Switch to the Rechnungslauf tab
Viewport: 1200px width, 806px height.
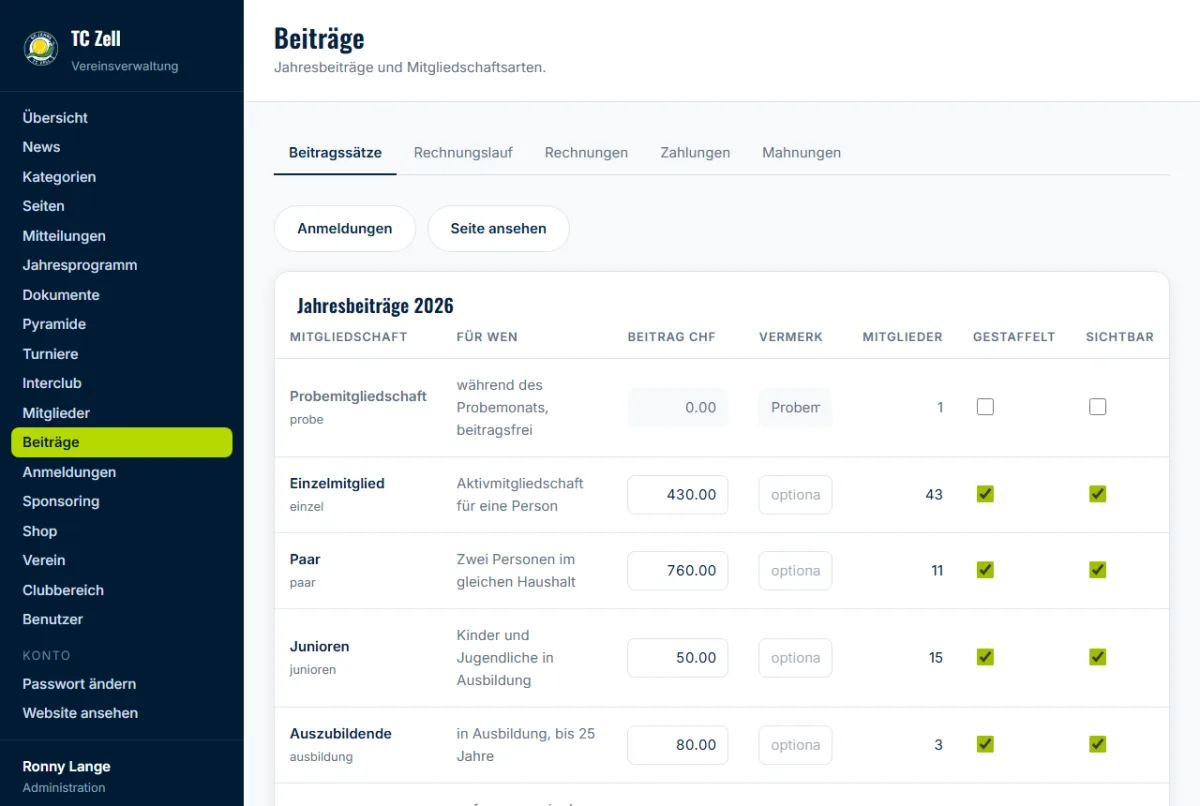pyautogui.click(x=463, y=153)
